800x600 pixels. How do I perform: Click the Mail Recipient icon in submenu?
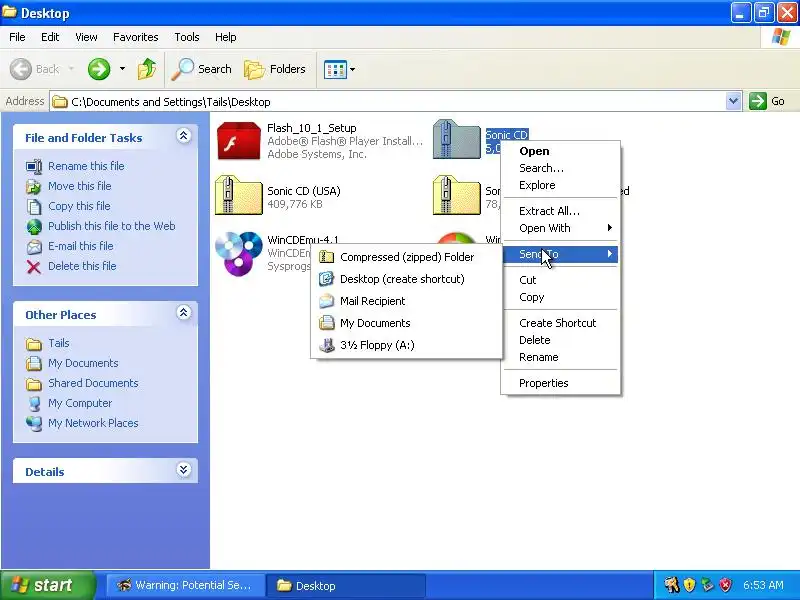(x=327, y=301)
